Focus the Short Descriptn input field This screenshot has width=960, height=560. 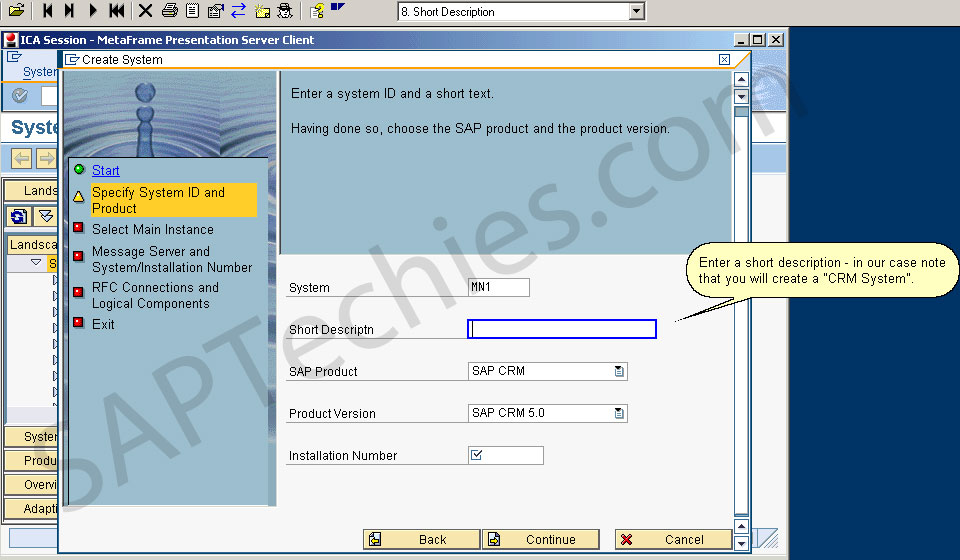[562, 329]
